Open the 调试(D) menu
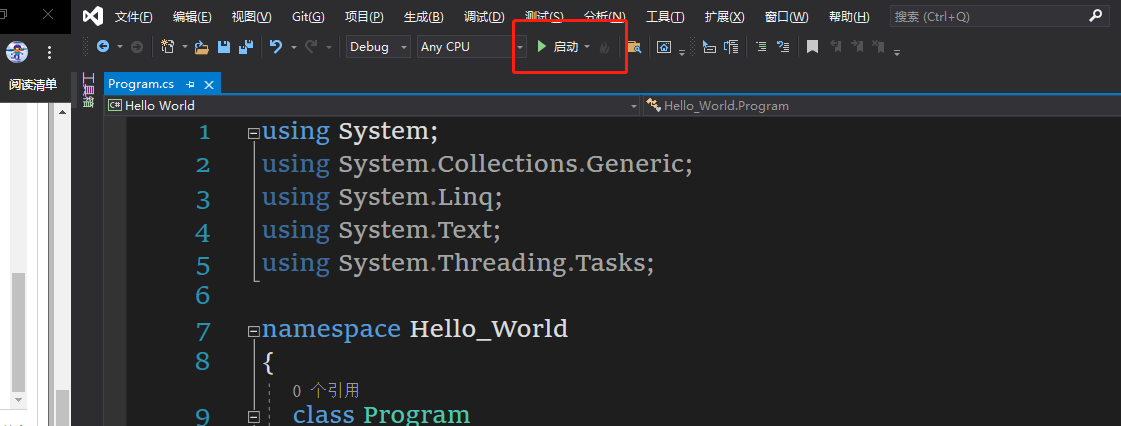This screenshot has width=1121, height=426. pyautogui.click(x=483, y=16)
